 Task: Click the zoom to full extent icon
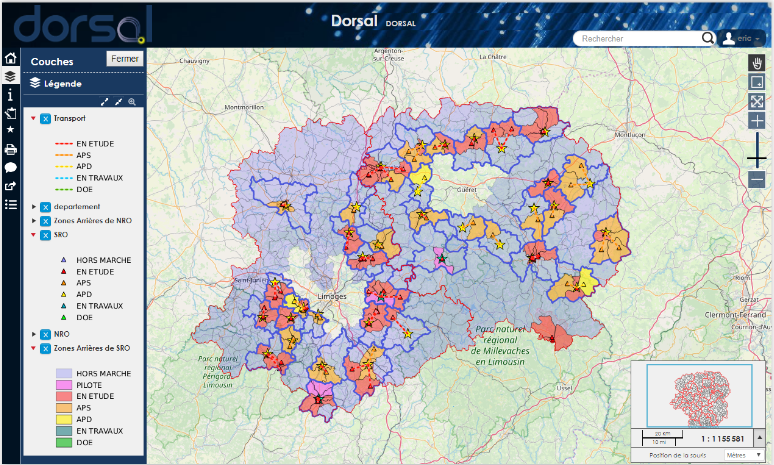click(x=757, y=101)
